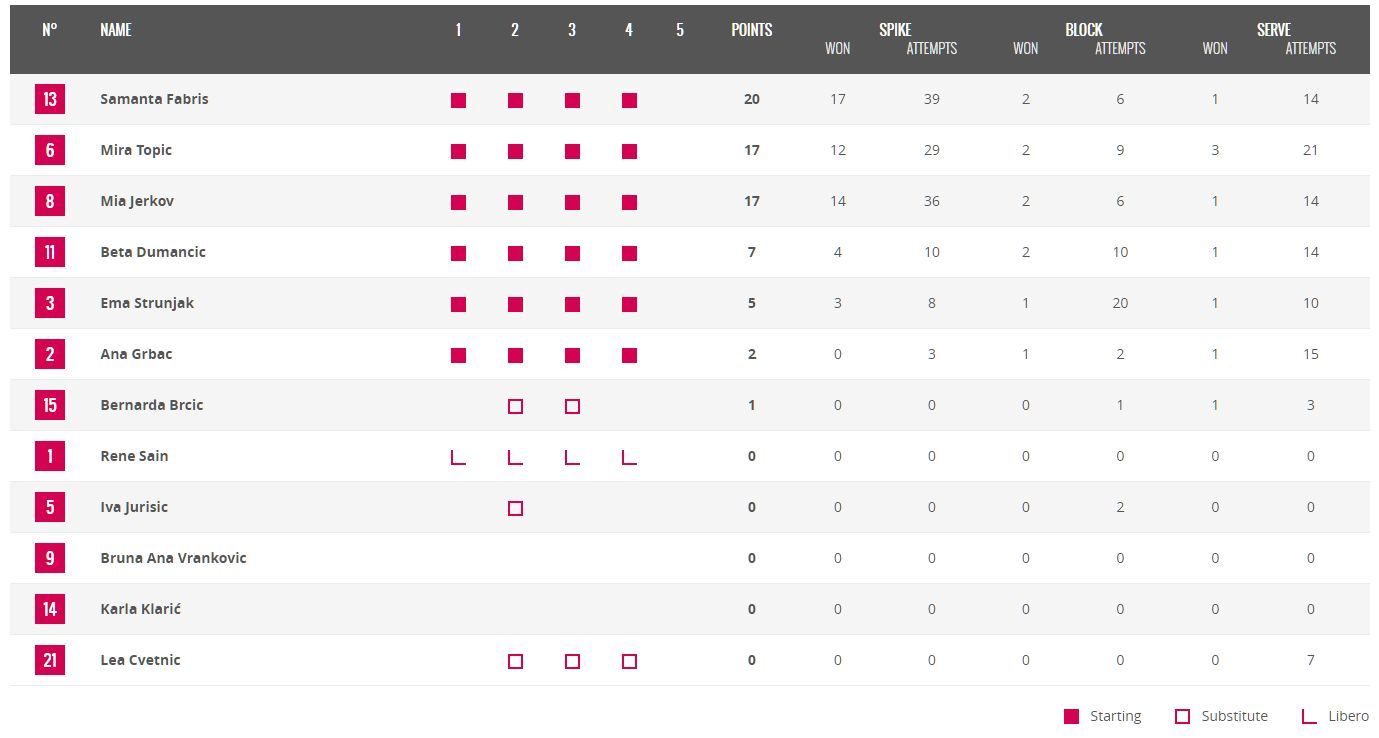Viewport: 1379px width, 738px height.
Task: Select Bruna Ana Vrankovic name
Action: [x=173, y=558]
